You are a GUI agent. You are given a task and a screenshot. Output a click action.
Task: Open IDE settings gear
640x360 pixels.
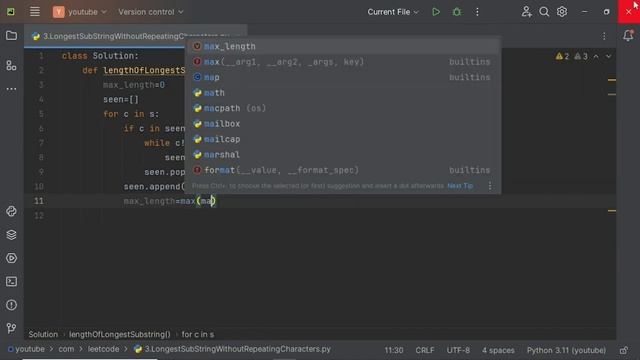pos(562,12)
